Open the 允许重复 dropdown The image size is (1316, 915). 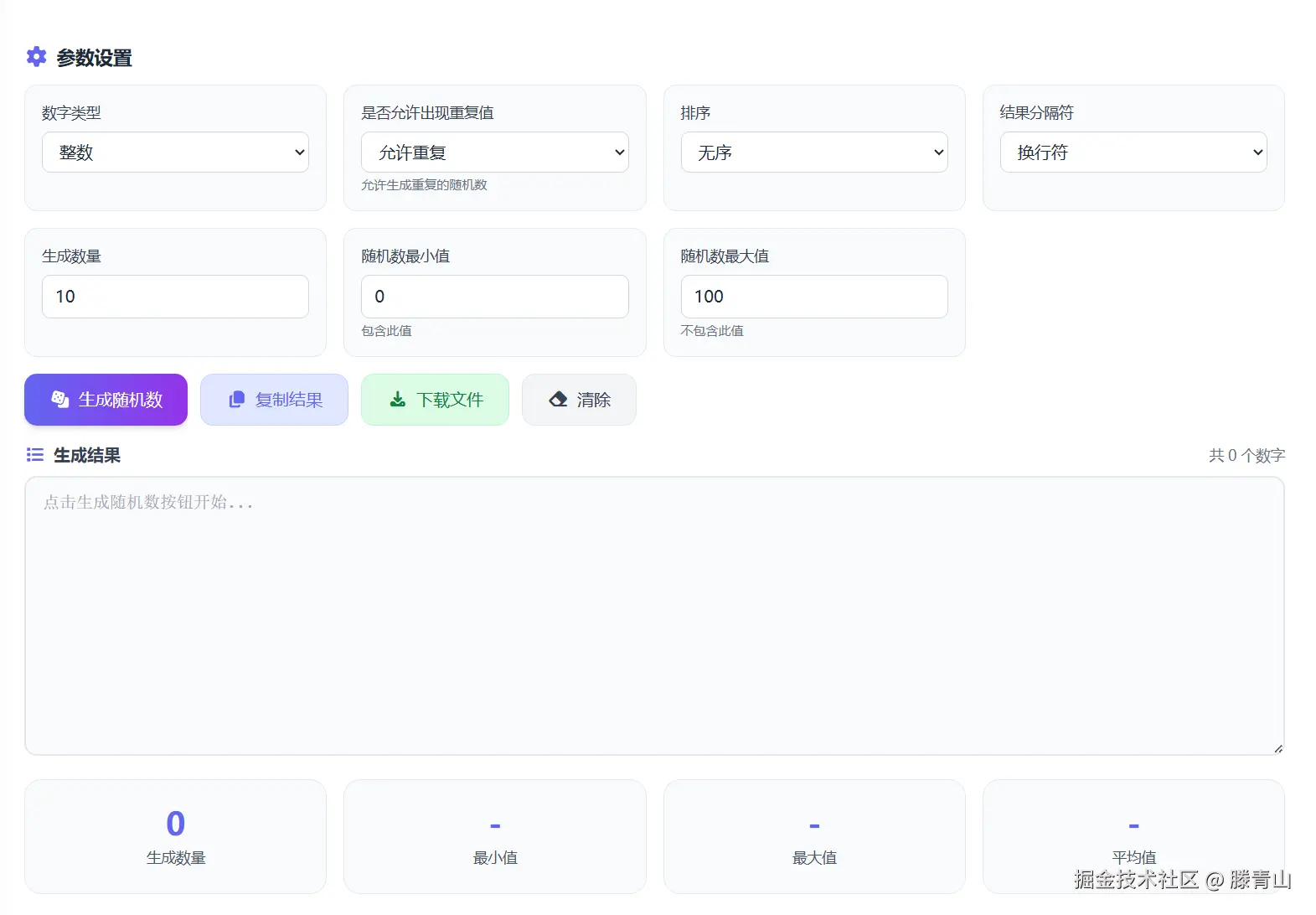coord(494,152)
